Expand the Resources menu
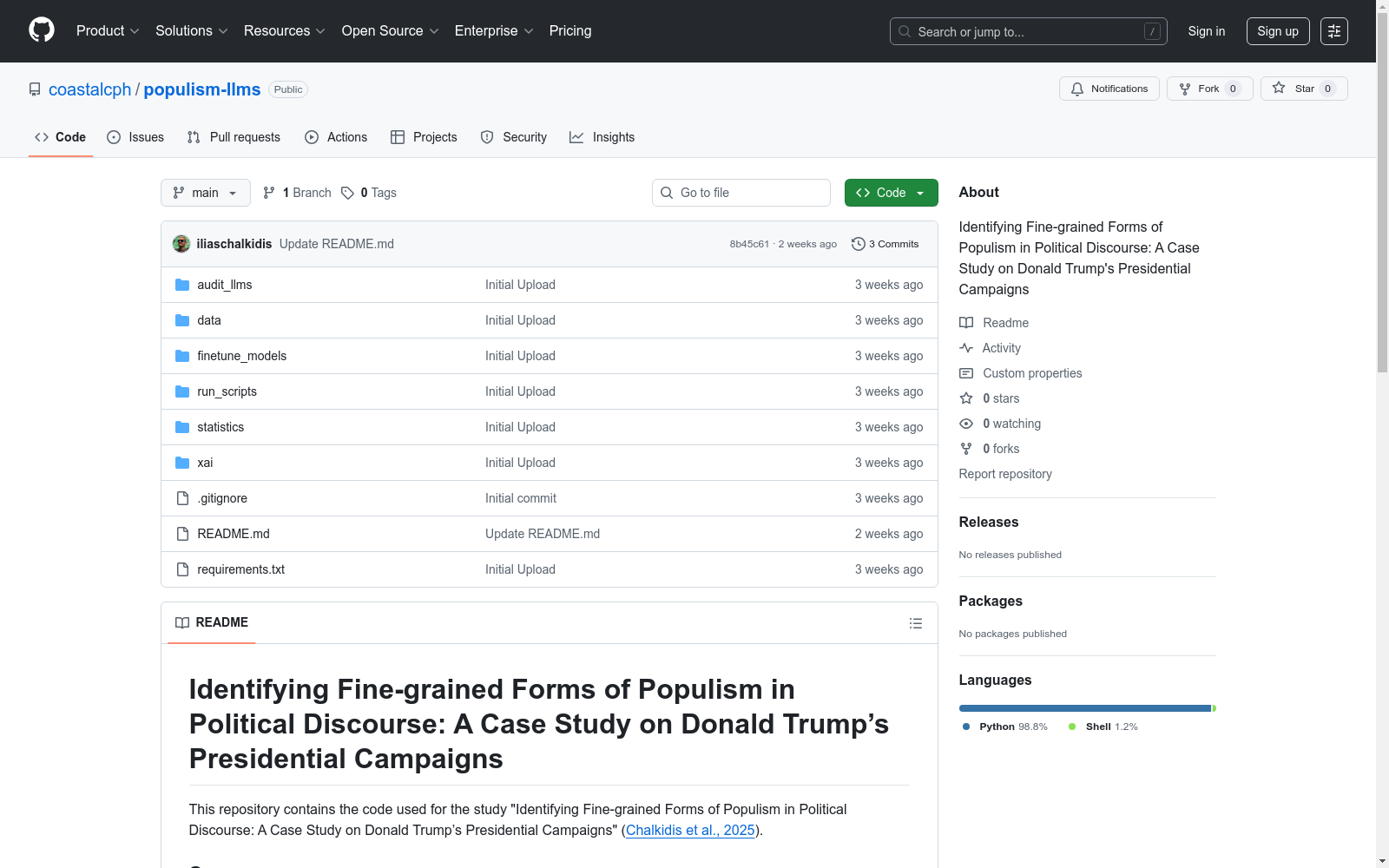This screenshot has height=868, width=1389. (x=285, y=30)
